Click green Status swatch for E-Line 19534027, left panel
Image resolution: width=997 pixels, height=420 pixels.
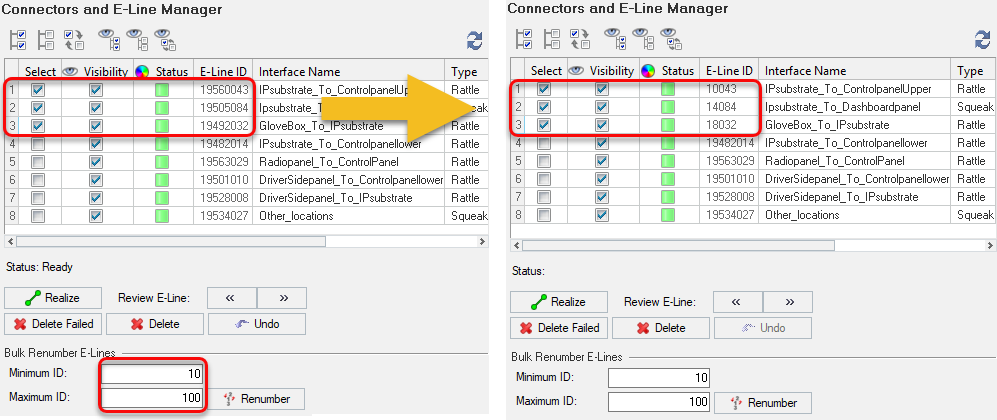(163, 216)
